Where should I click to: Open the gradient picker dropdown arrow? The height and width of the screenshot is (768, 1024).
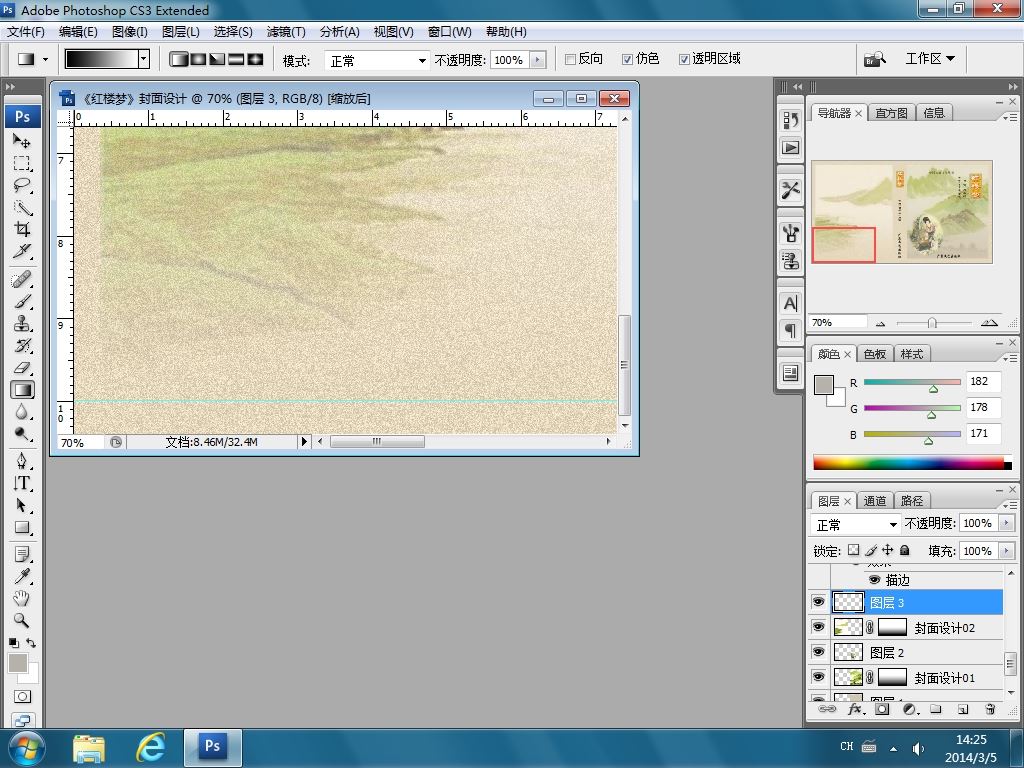[x=143, y=59]
